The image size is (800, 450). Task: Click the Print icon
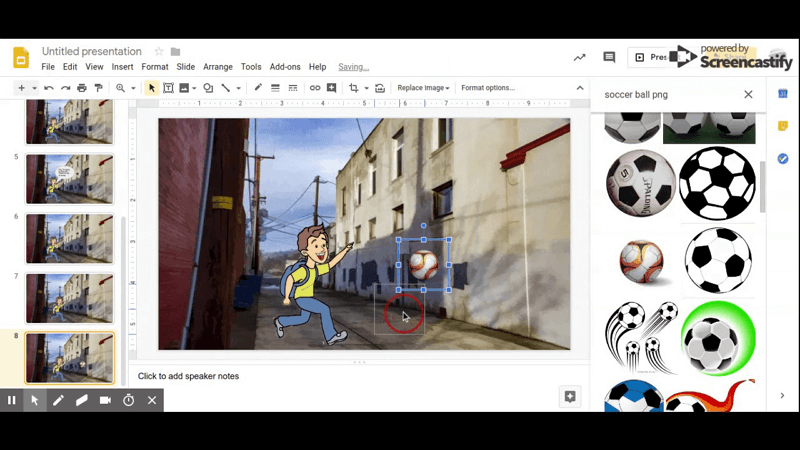(x=82, y=88)
